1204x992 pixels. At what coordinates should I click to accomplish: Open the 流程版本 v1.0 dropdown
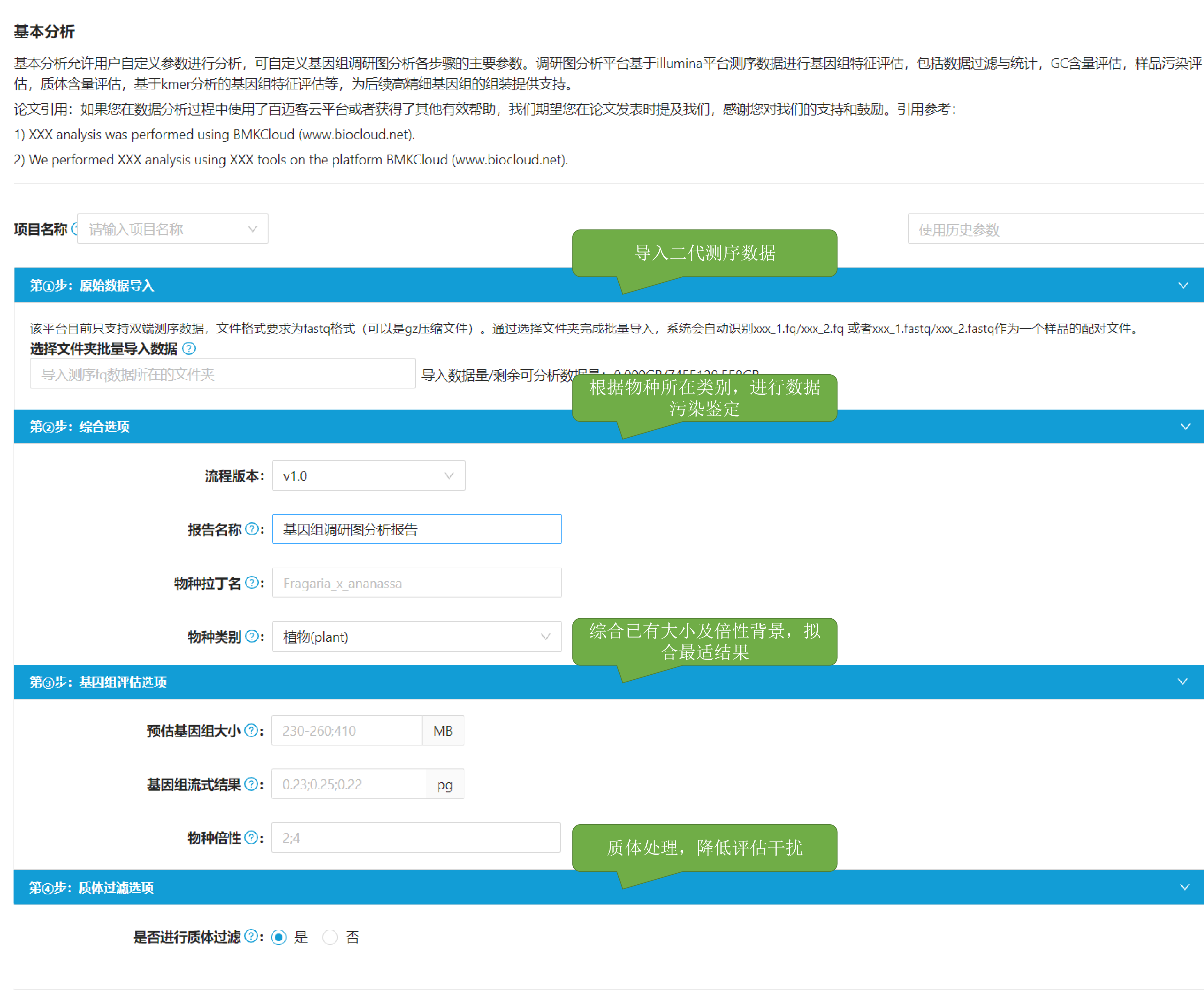coord(368,475)
